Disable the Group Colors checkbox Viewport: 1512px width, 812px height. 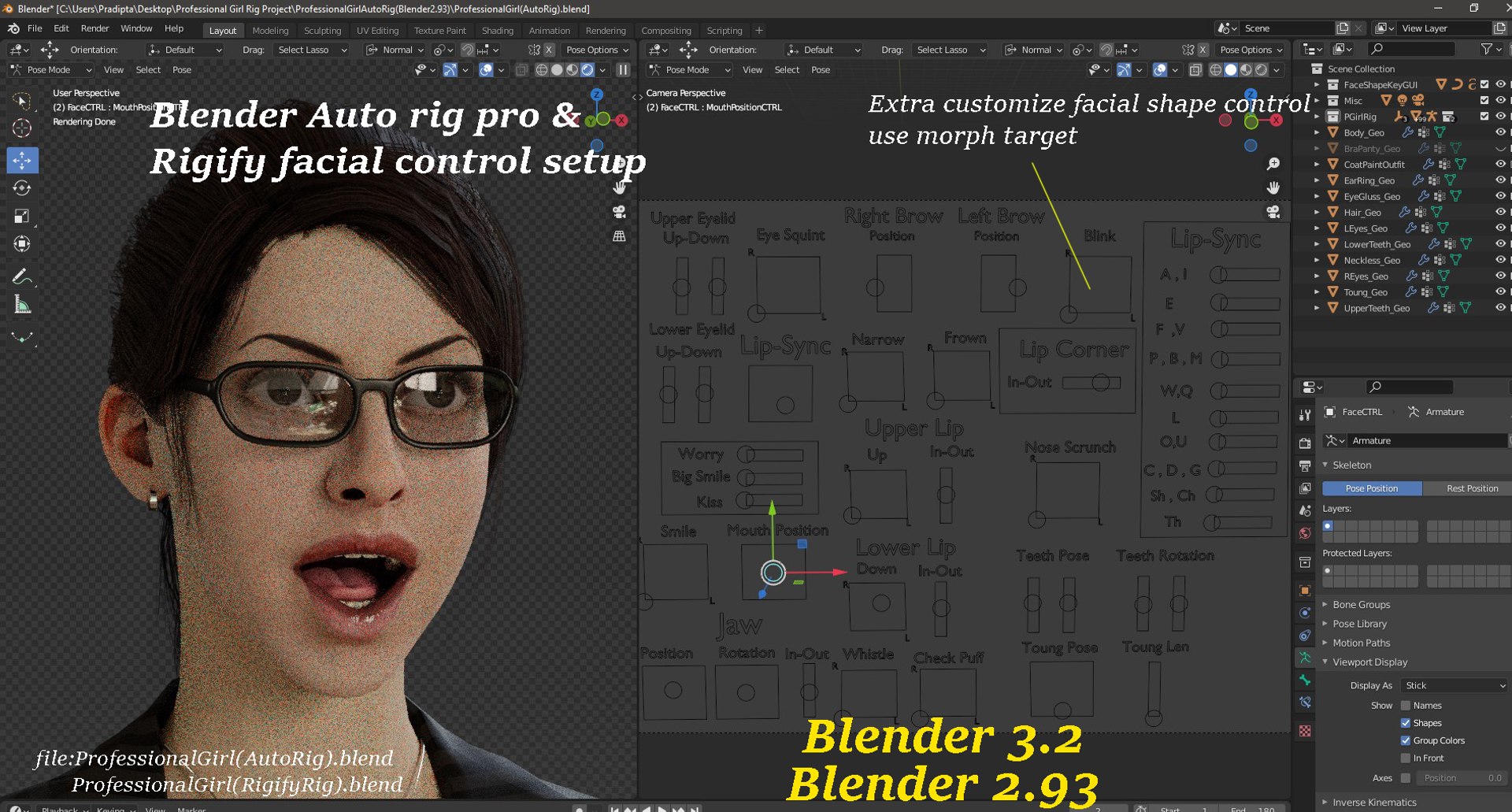(x=1406, y=740)
